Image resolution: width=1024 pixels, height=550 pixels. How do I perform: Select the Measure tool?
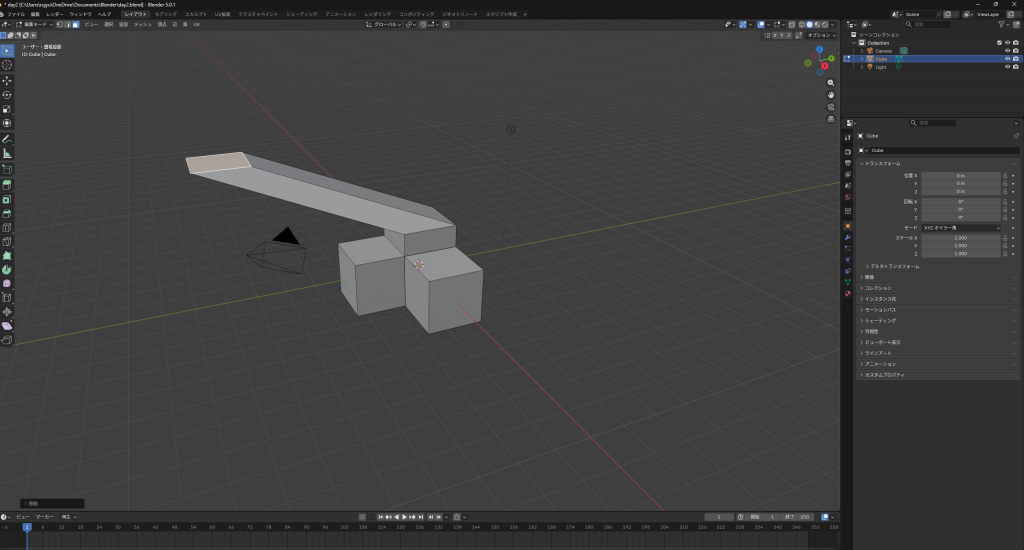pos(7,153)
